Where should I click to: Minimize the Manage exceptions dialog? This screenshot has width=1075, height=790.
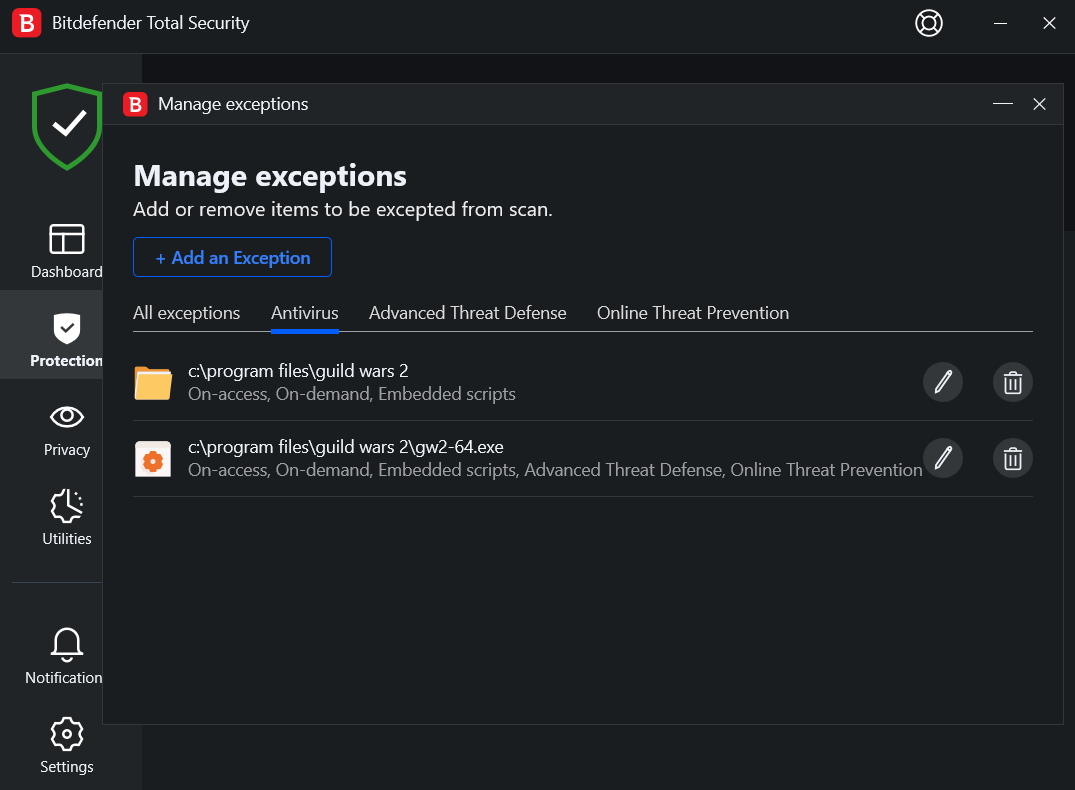click(x=1002, y=104)
